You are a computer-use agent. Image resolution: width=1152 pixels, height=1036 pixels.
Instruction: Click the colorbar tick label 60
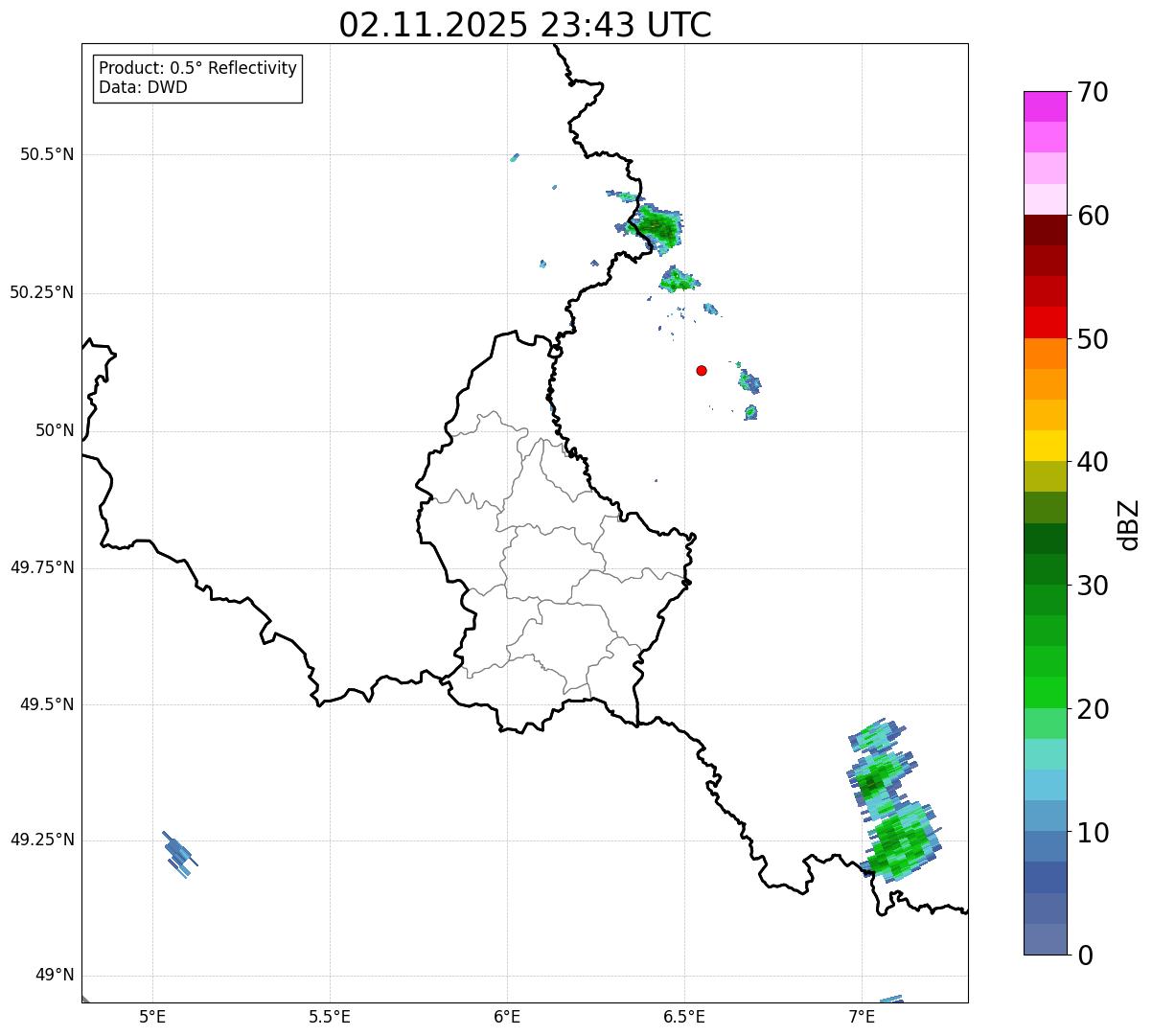1093,216
